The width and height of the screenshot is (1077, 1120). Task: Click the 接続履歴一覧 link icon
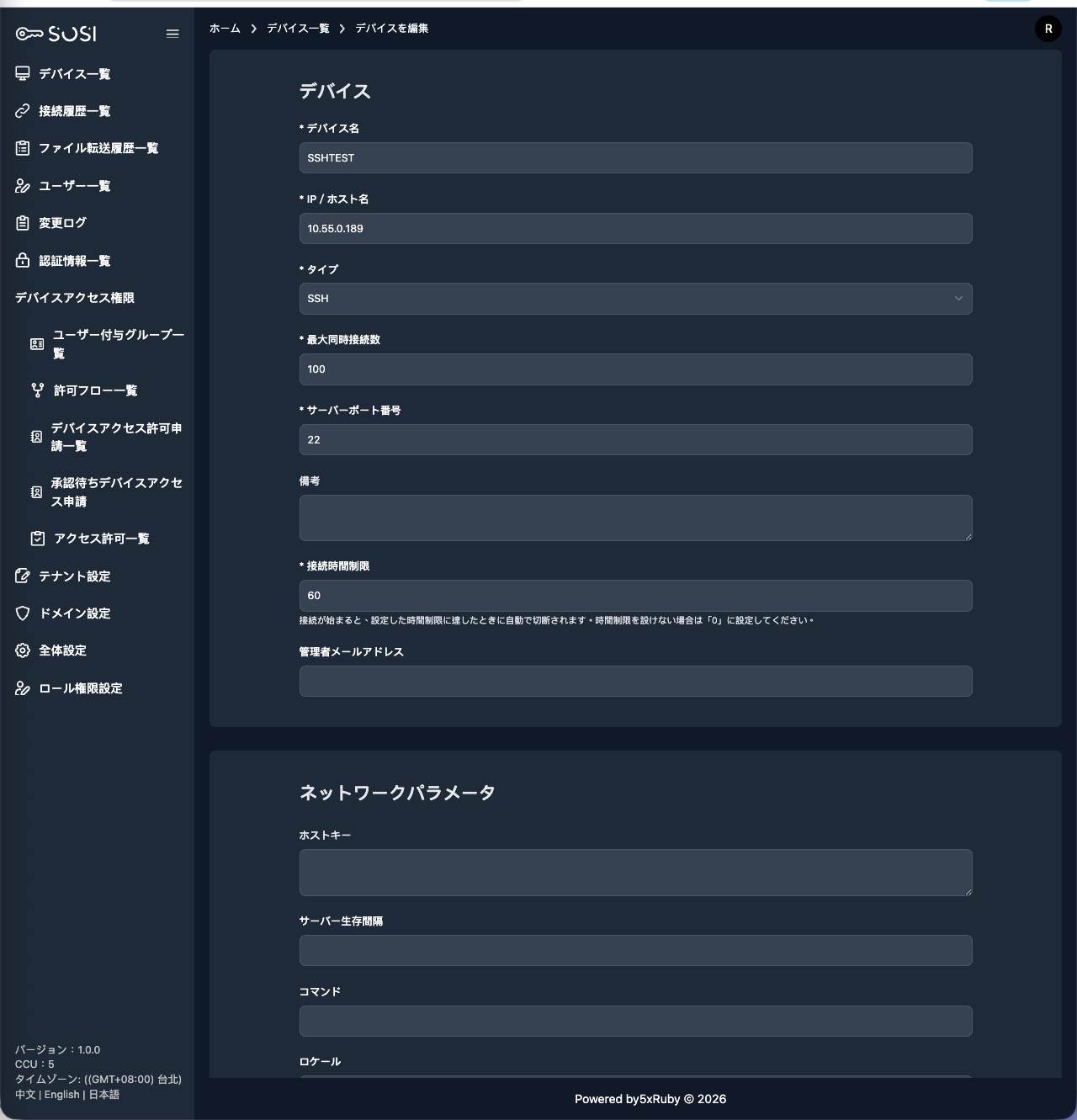(x=23, y=111)
